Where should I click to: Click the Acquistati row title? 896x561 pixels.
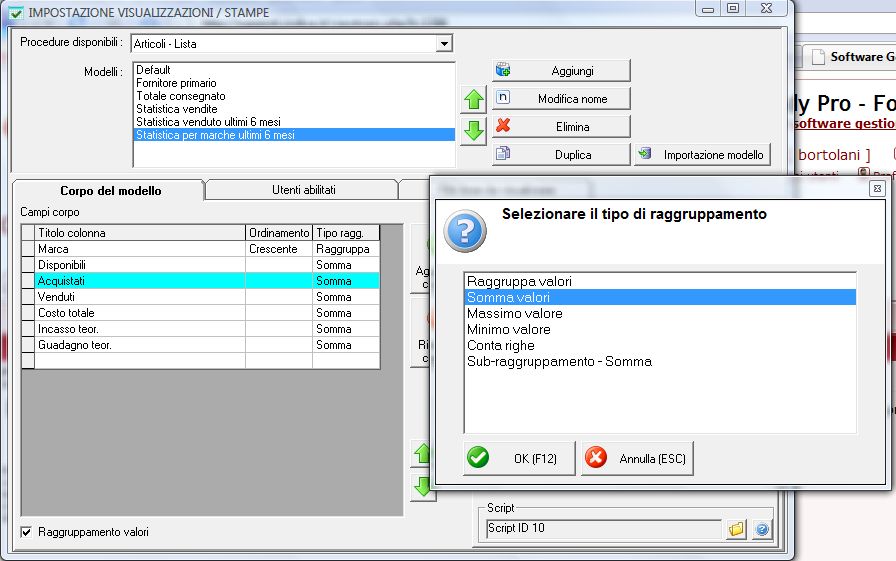pos(140,280)
